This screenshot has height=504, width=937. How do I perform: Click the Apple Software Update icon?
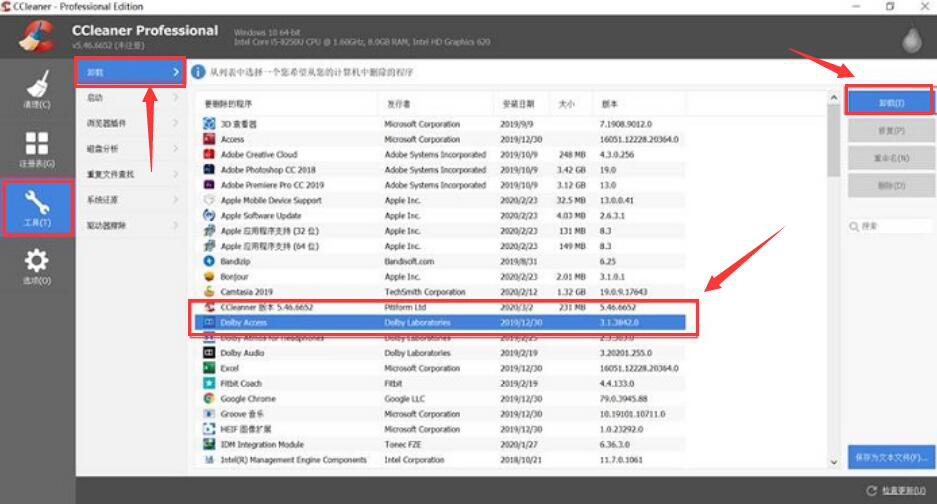tap(209, 215)
